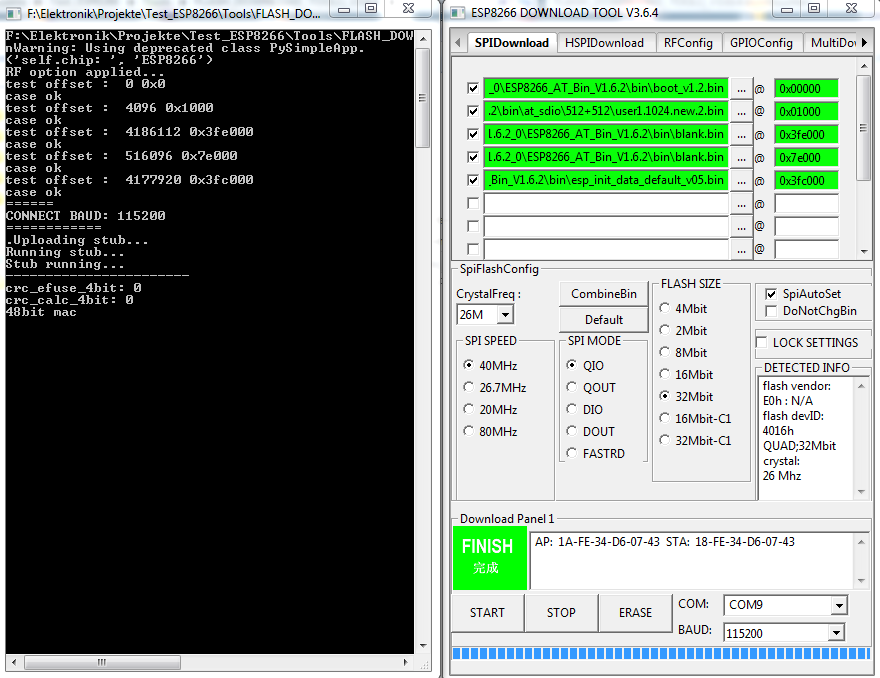Click console window title bar icon

(13, 12)
